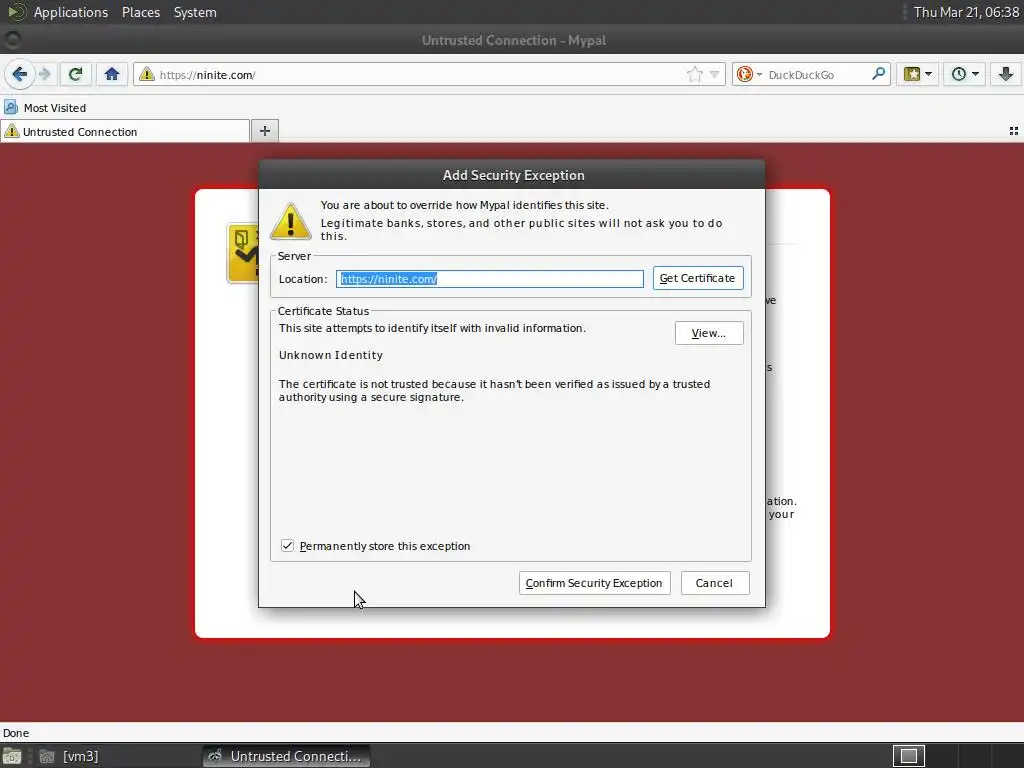Cancel the security exception dialog
The width and height of the screenshot is (1024, 768).
tap(714, 583)
